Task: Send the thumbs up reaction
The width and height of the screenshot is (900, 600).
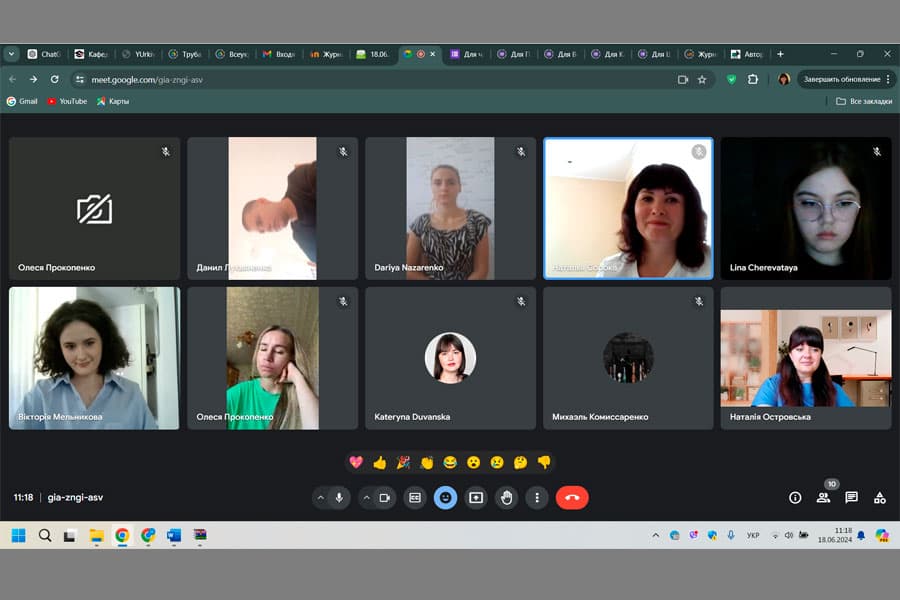Action: click(379, 462)
